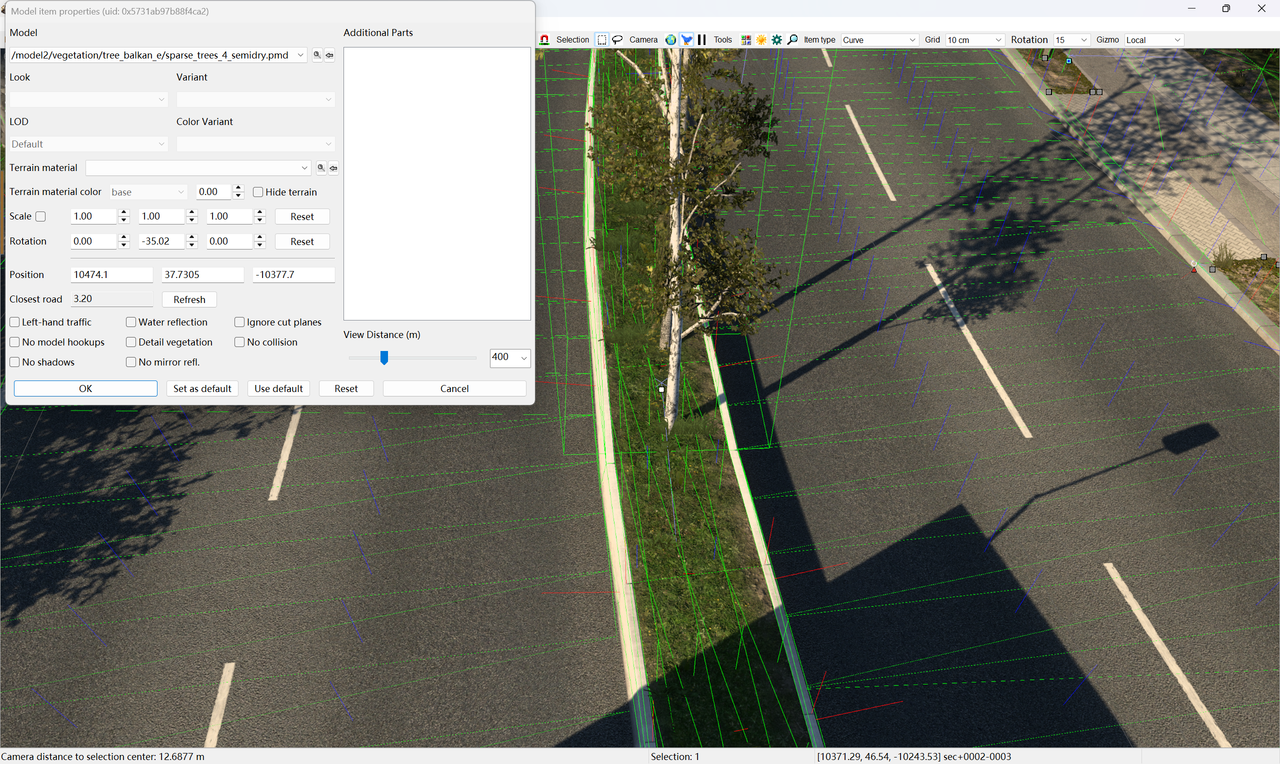The height and width of the screenshot is (764, 1280).
Task: Open the LOD dropdown showing Default
Action: [87, 143]
